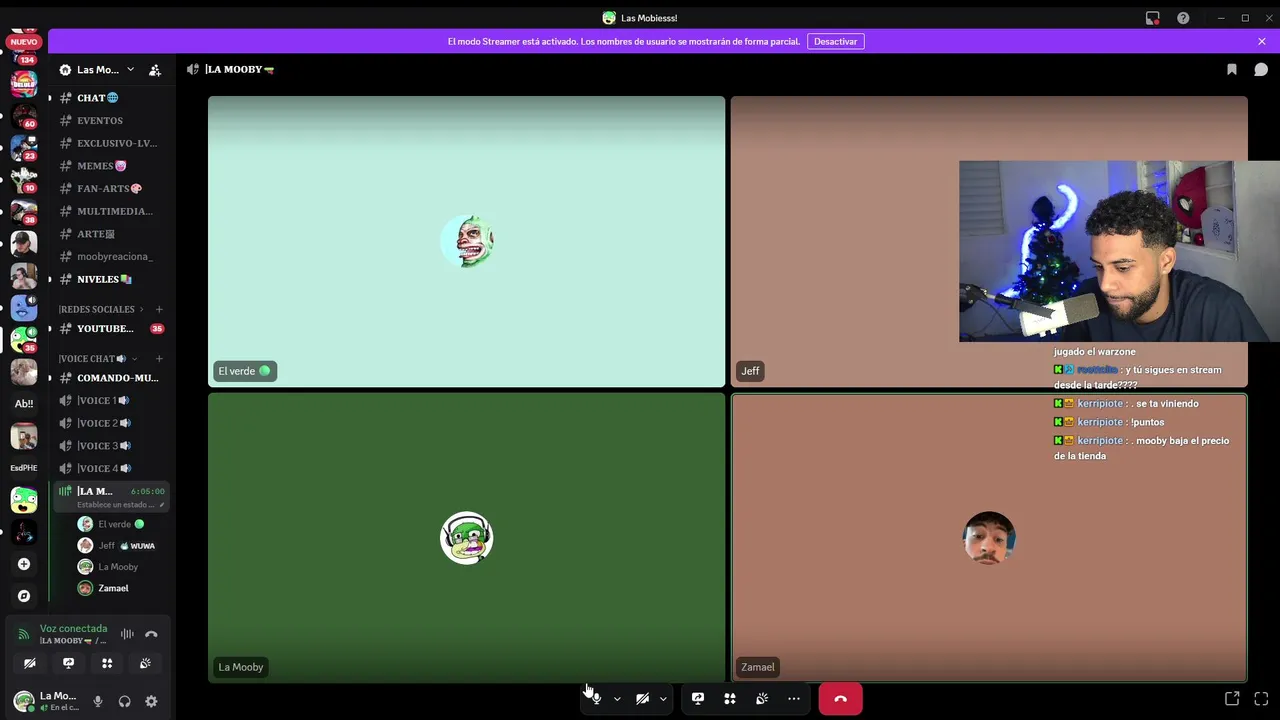
Task: Toggle the microphone mute in call controls
Action: tap(596, 699)
